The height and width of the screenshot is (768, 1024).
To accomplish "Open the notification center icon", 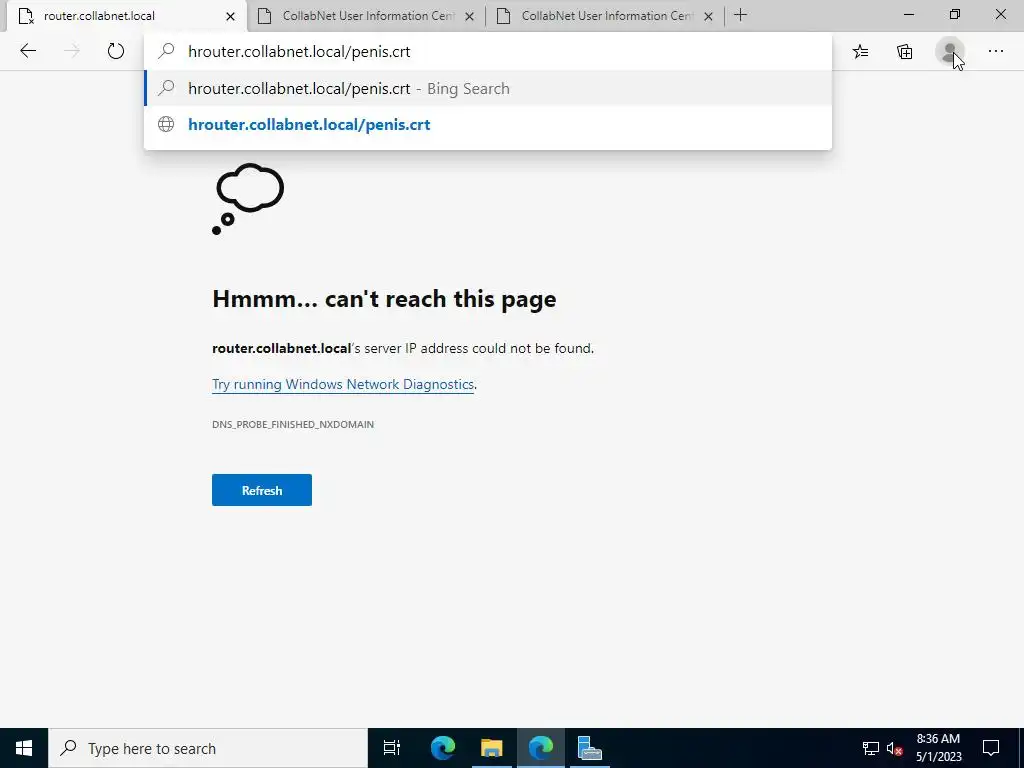I will pyautogui.click(x=991, y=748).
